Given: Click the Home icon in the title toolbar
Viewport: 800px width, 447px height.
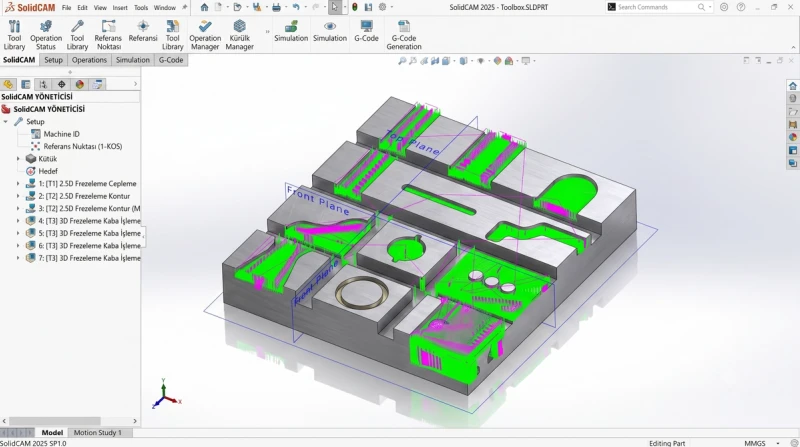Looking at the screenshot, I should [204, 7].
